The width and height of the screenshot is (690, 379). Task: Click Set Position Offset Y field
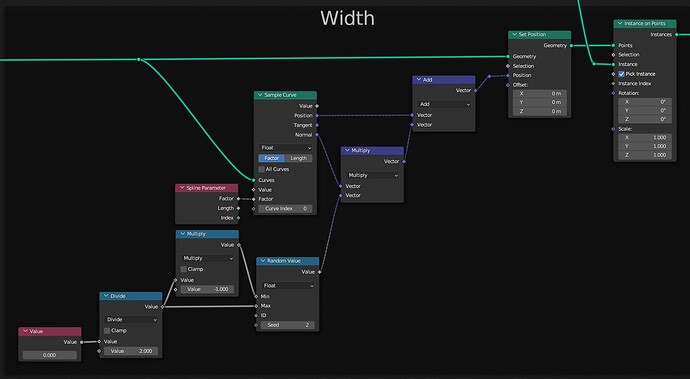pos(540,103)
